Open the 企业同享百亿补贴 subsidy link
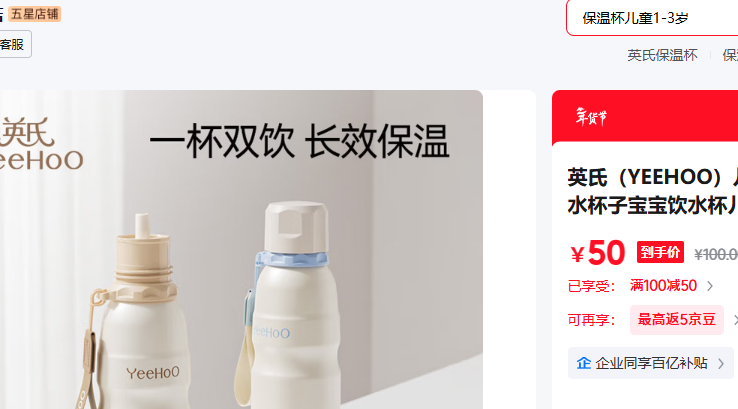 [651, 363]
